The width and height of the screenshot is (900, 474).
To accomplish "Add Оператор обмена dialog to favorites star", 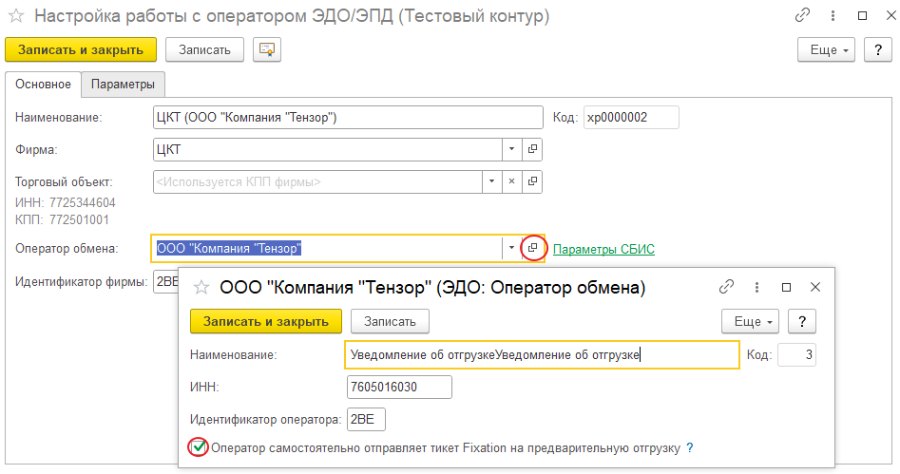I will coord(201,287).
